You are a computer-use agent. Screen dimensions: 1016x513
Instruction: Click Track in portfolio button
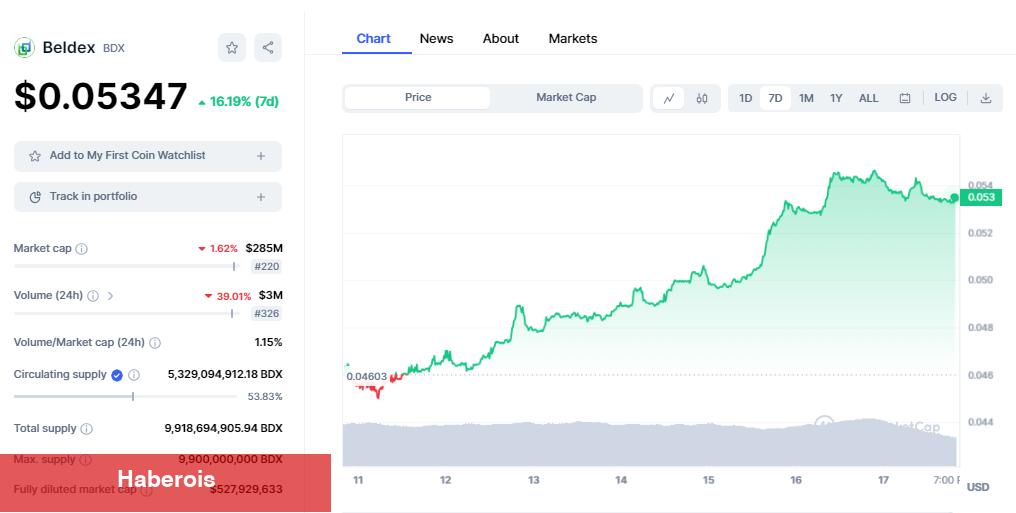pyautogui.click(x=148, y=197)
